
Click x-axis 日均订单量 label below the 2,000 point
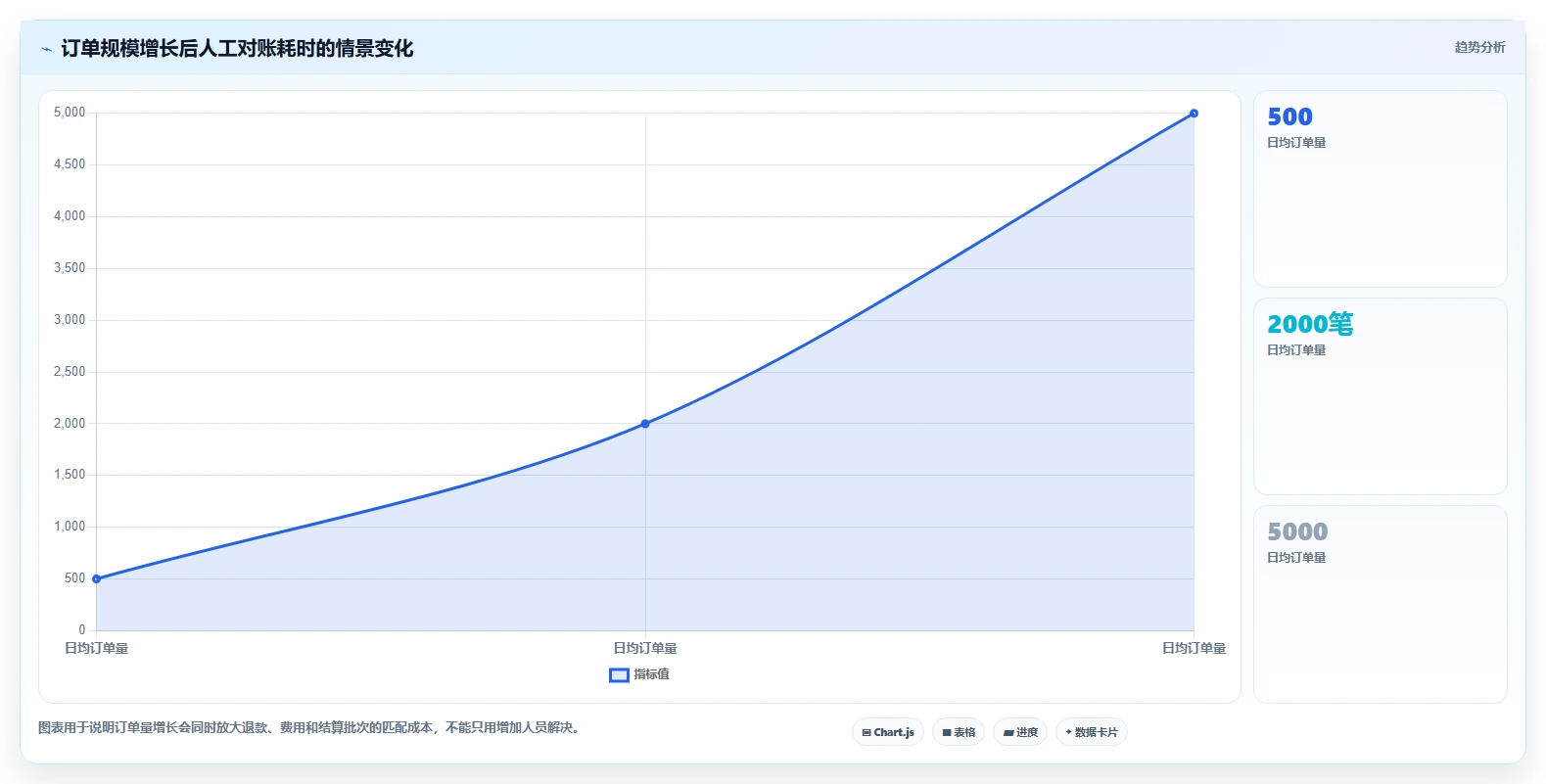coord(645,648)
